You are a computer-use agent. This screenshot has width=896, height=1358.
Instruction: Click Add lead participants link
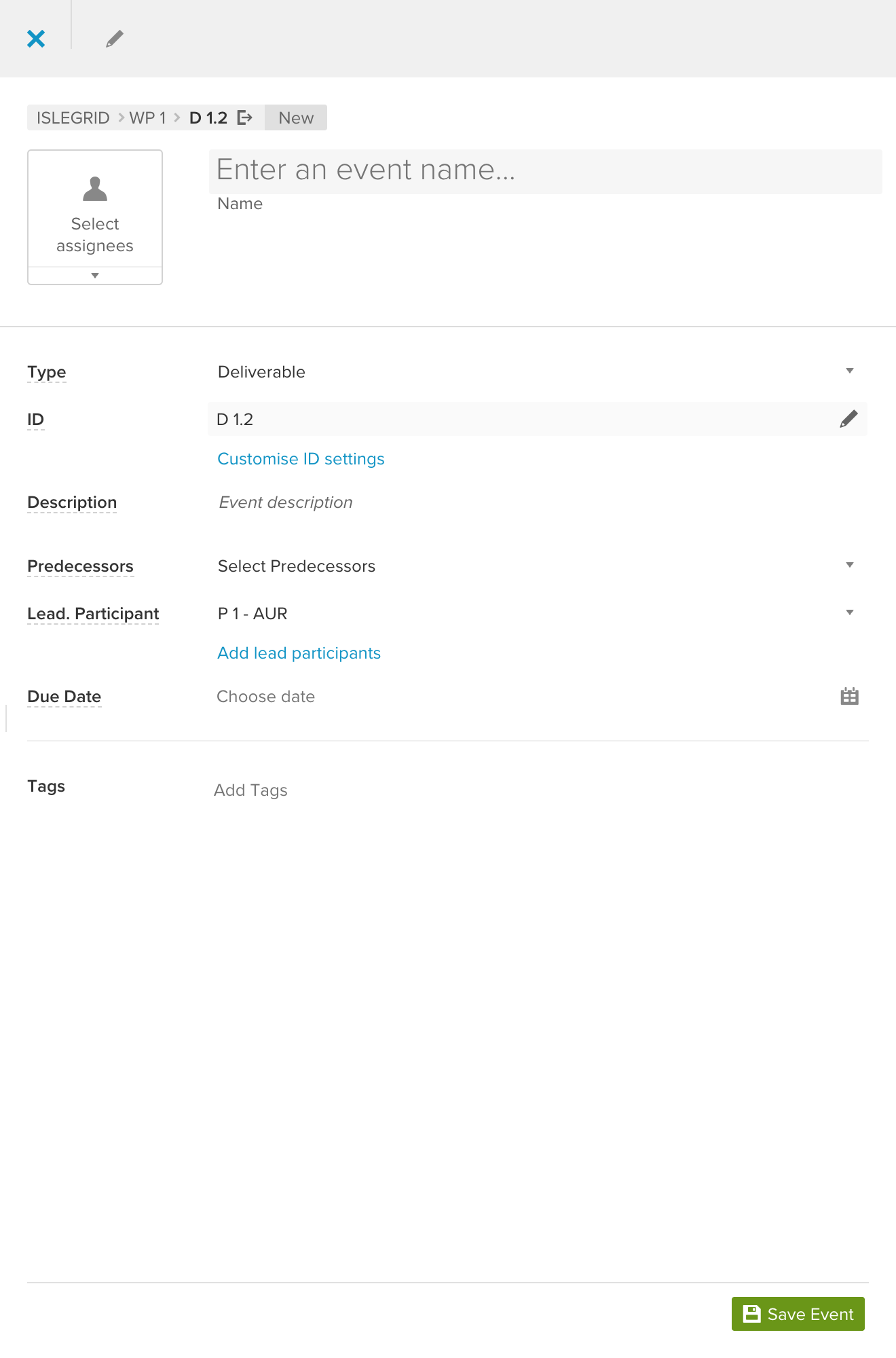299,653
